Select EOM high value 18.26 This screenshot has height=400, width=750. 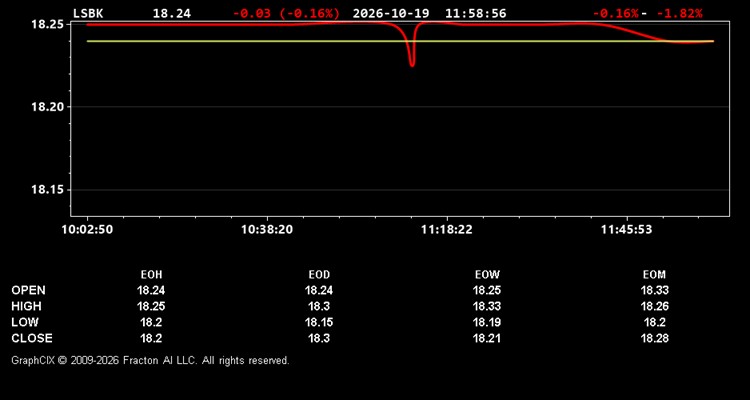(654, 306)
